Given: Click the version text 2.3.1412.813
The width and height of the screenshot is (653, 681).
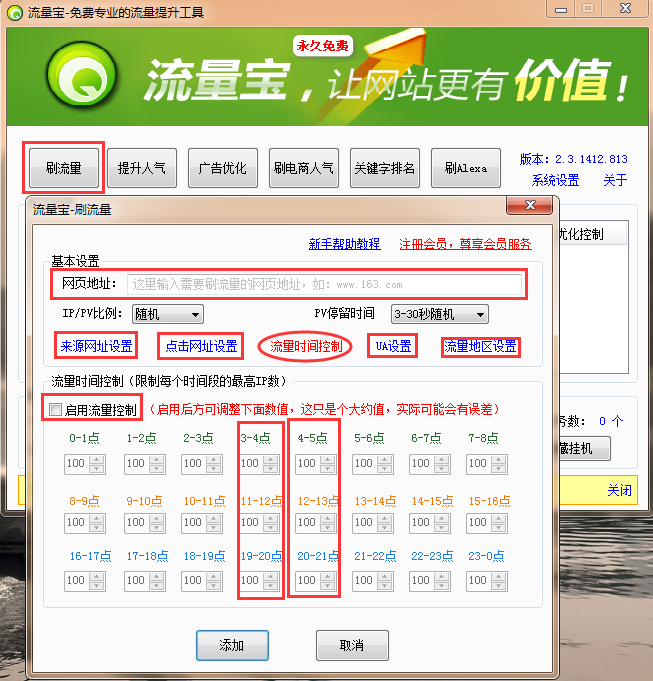Looking at the screenshot, I should (x=591, y=159).
